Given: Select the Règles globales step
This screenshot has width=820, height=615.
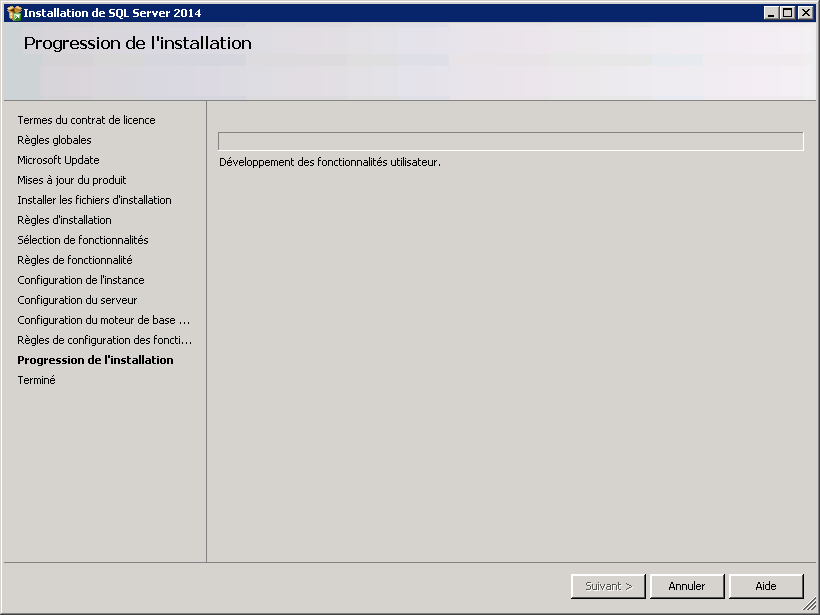Looking at the screenshot, I should [x=54, y=140].
